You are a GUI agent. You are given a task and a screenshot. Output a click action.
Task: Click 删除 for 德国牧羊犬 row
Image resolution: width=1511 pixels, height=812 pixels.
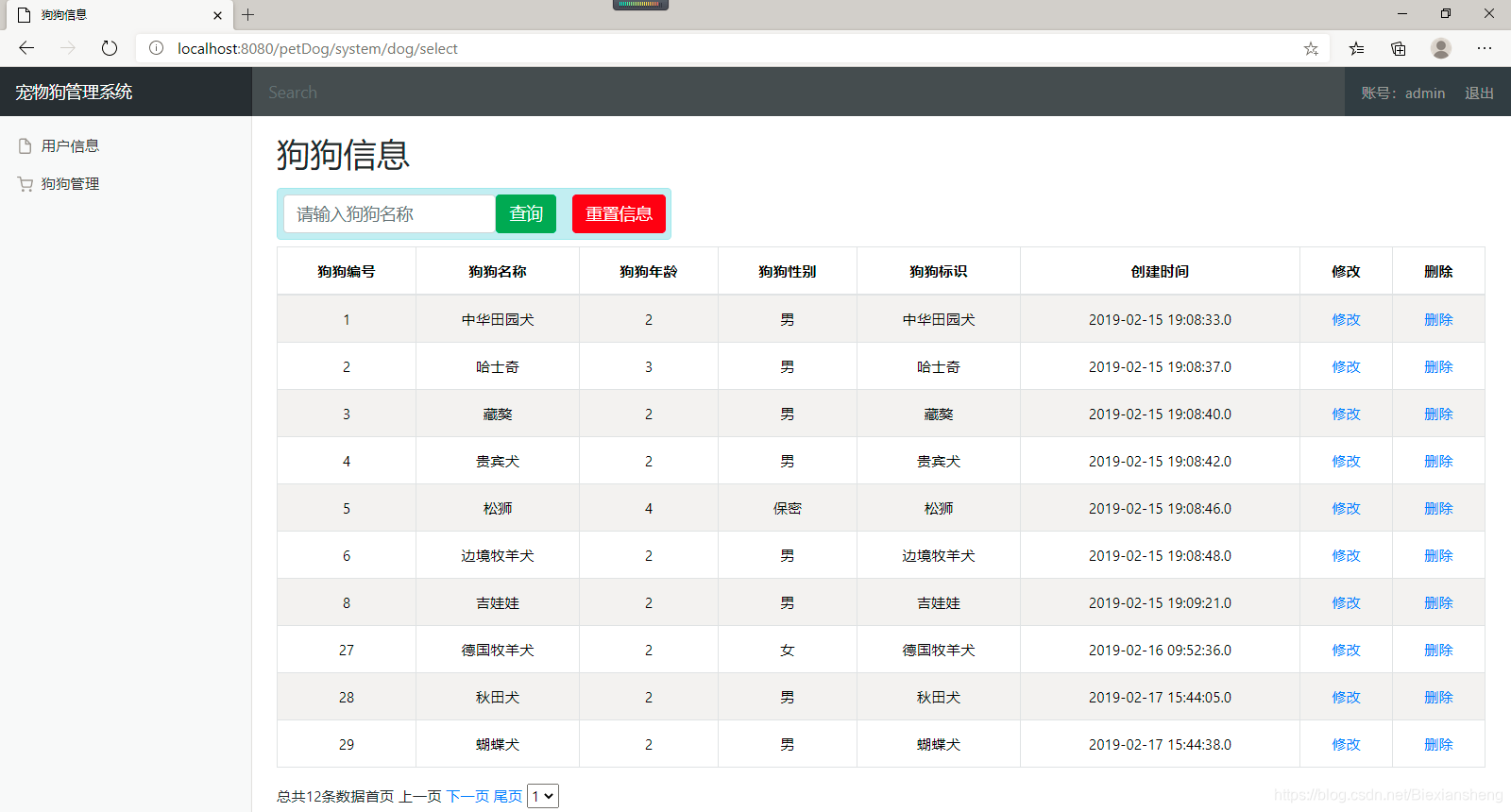[1438, 650]
